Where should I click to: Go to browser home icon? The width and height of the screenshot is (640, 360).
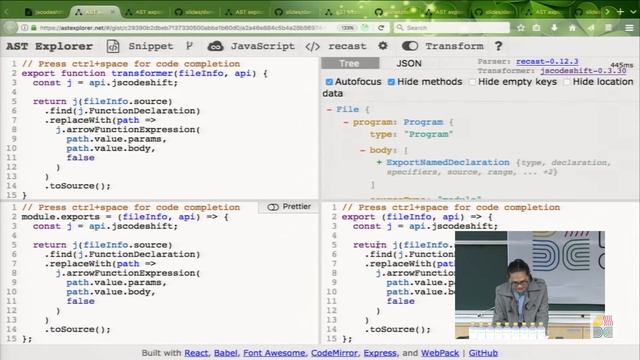click(x=572, y=28)
